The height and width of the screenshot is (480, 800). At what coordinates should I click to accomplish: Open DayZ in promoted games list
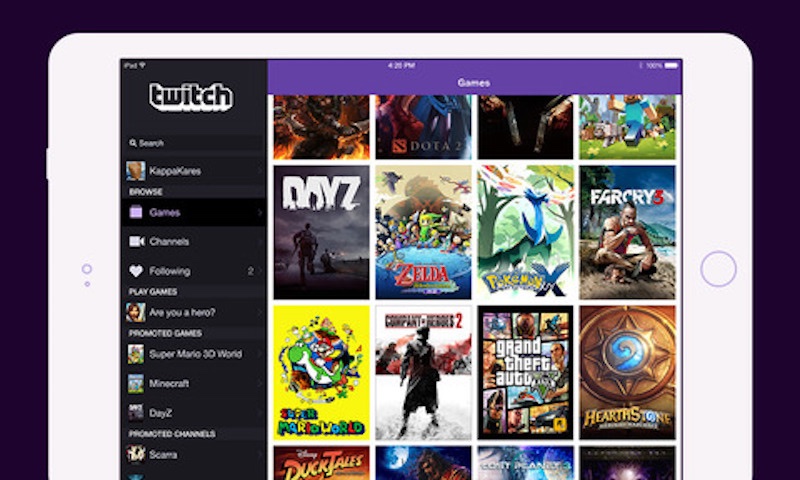coord(194,413)
